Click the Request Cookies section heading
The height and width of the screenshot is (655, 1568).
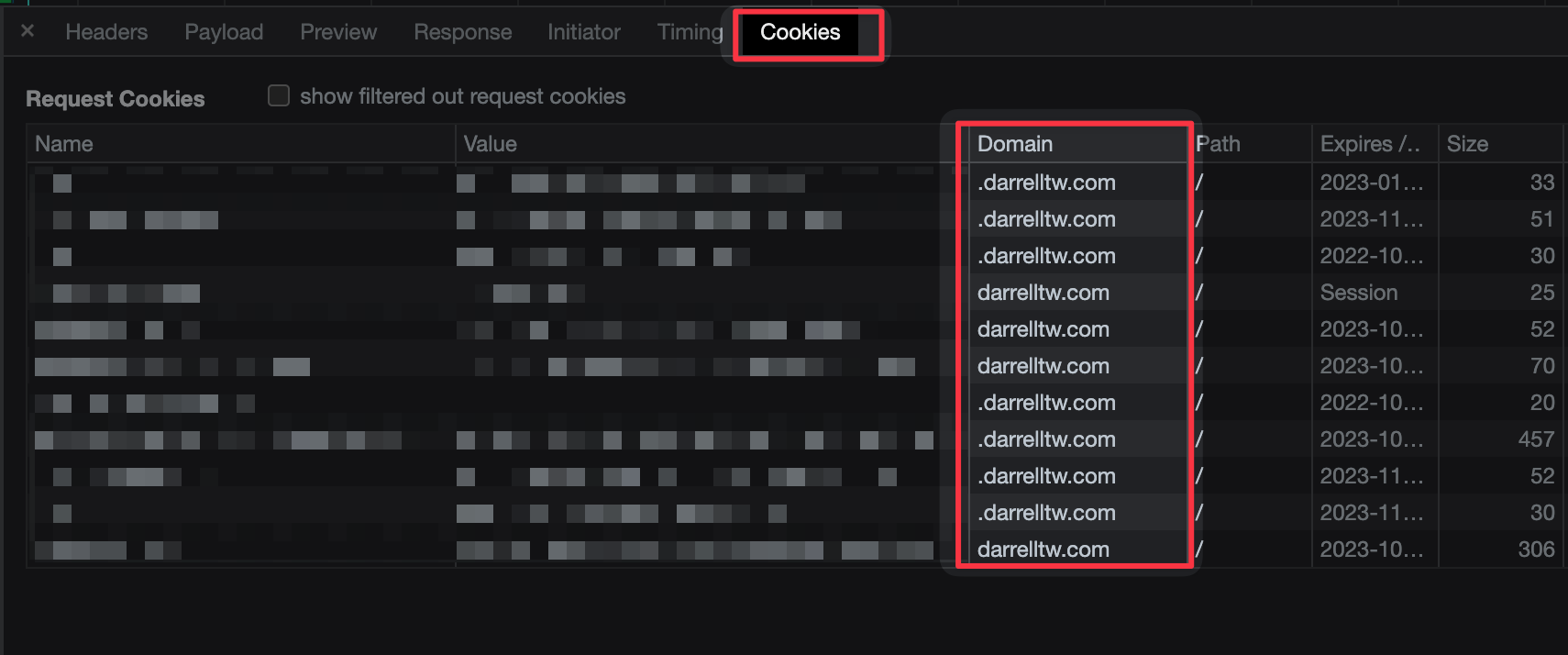click(116, 98)
